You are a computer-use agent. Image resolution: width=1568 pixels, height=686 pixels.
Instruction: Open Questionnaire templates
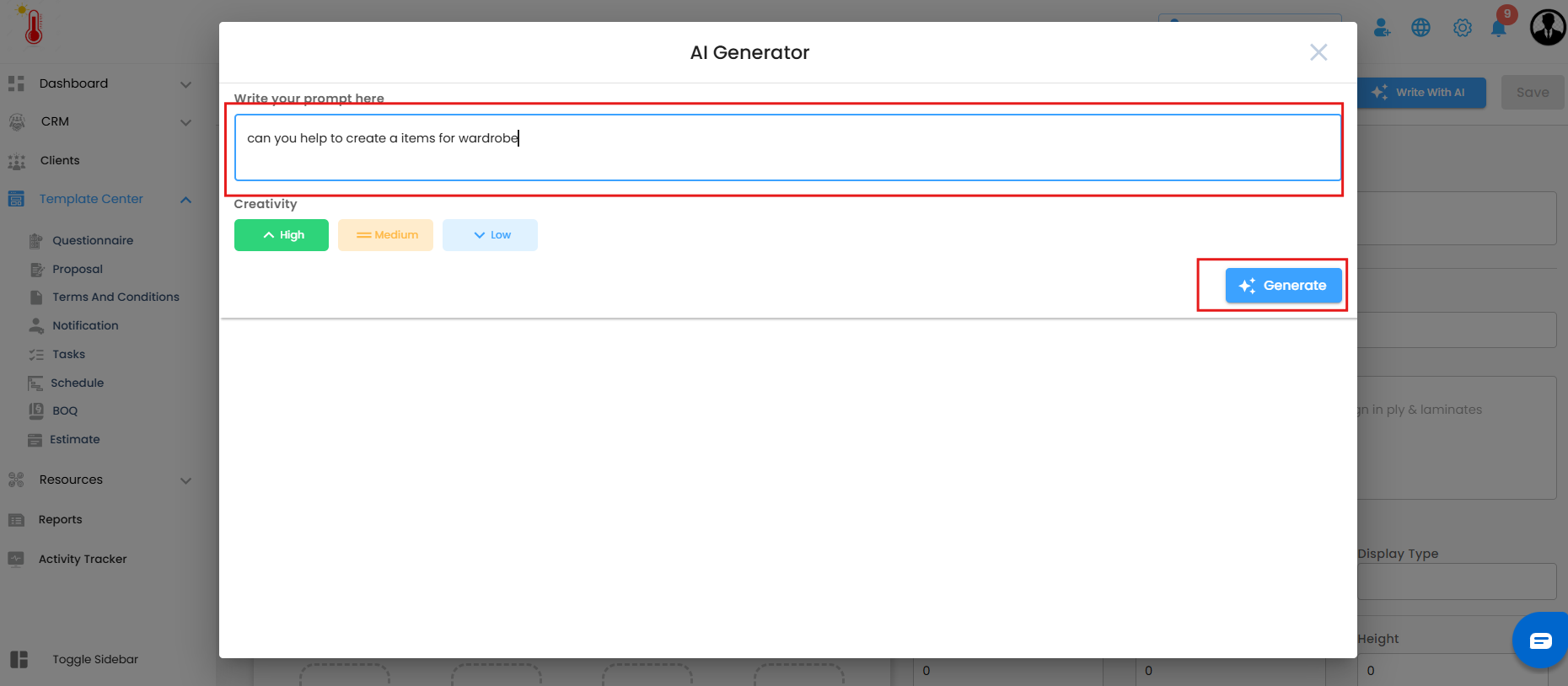(x=93, y=241)
